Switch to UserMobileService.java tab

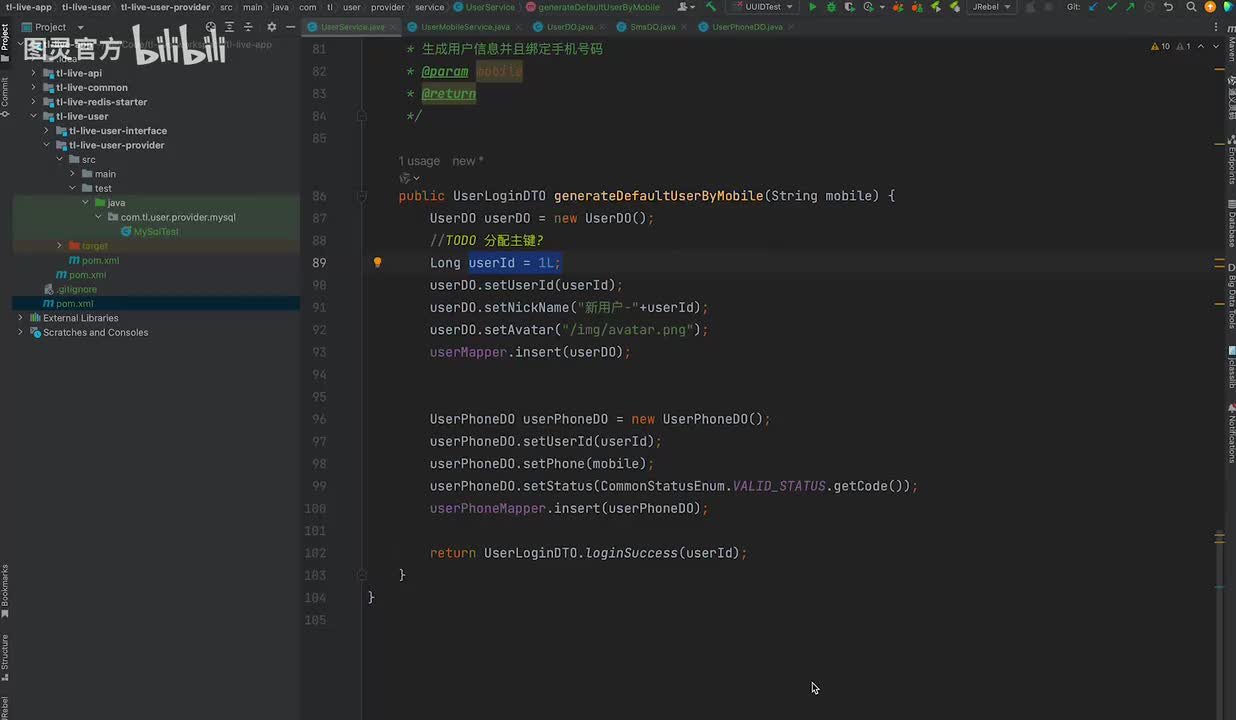[x=464, y=27]
